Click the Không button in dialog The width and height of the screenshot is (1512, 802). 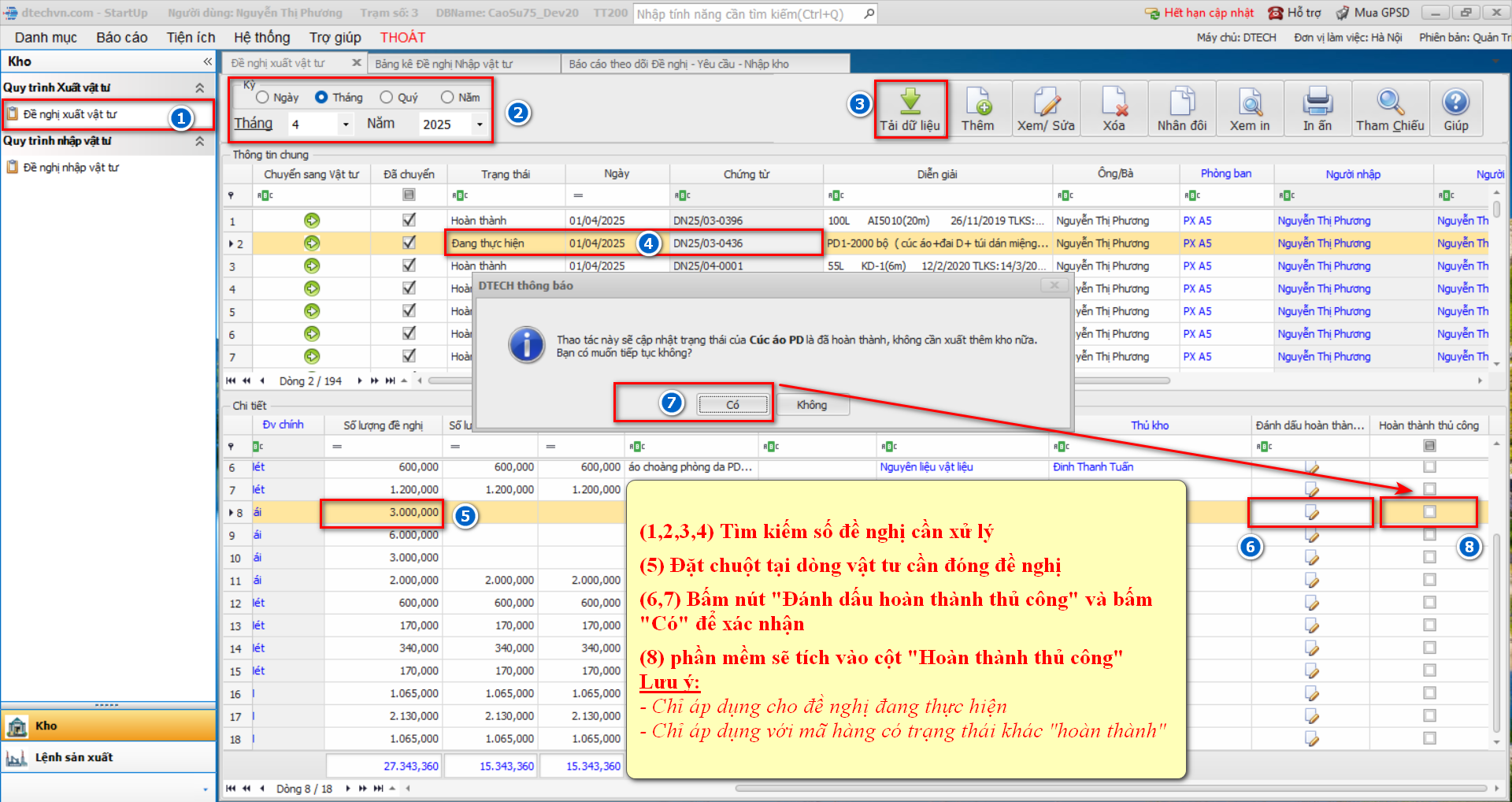coord(811,405)
